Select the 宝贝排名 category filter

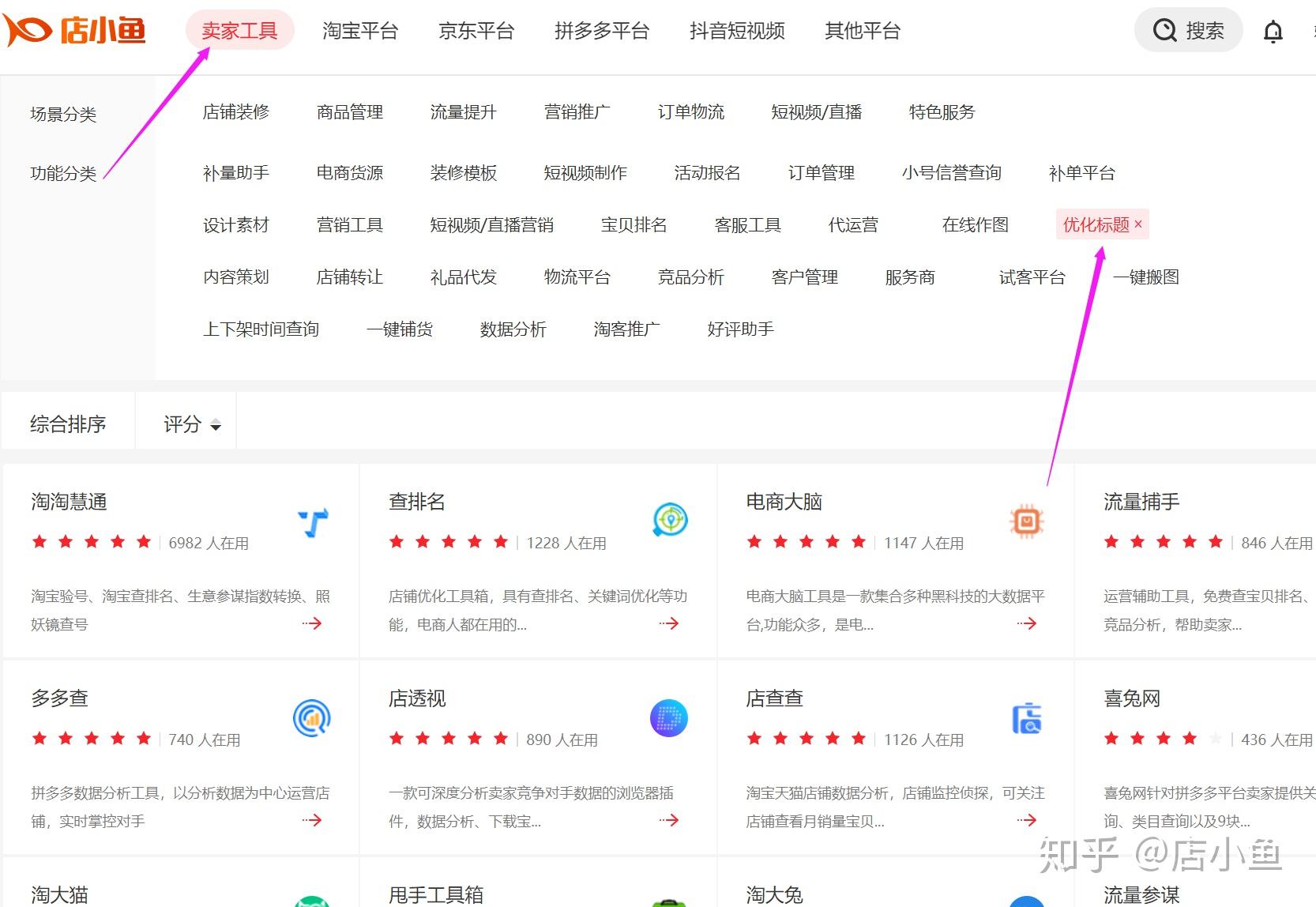634,225
